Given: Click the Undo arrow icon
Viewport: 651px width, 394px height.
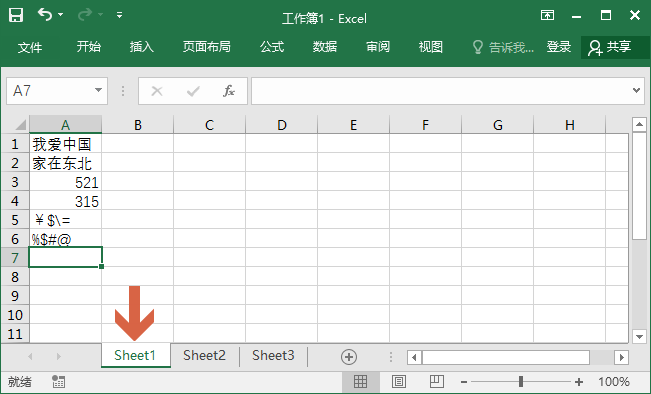Looking at the screenshot, I should tap(44, 15).
